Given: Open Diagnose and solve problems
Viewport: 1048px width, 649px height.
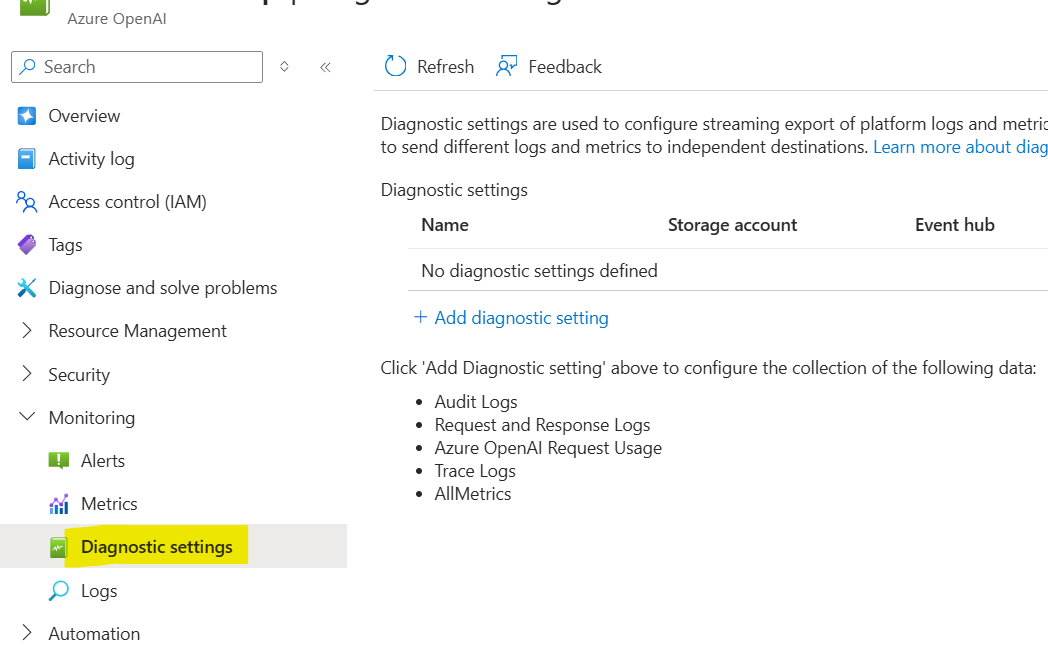Looking at the screenshot, I should [163, 288].
